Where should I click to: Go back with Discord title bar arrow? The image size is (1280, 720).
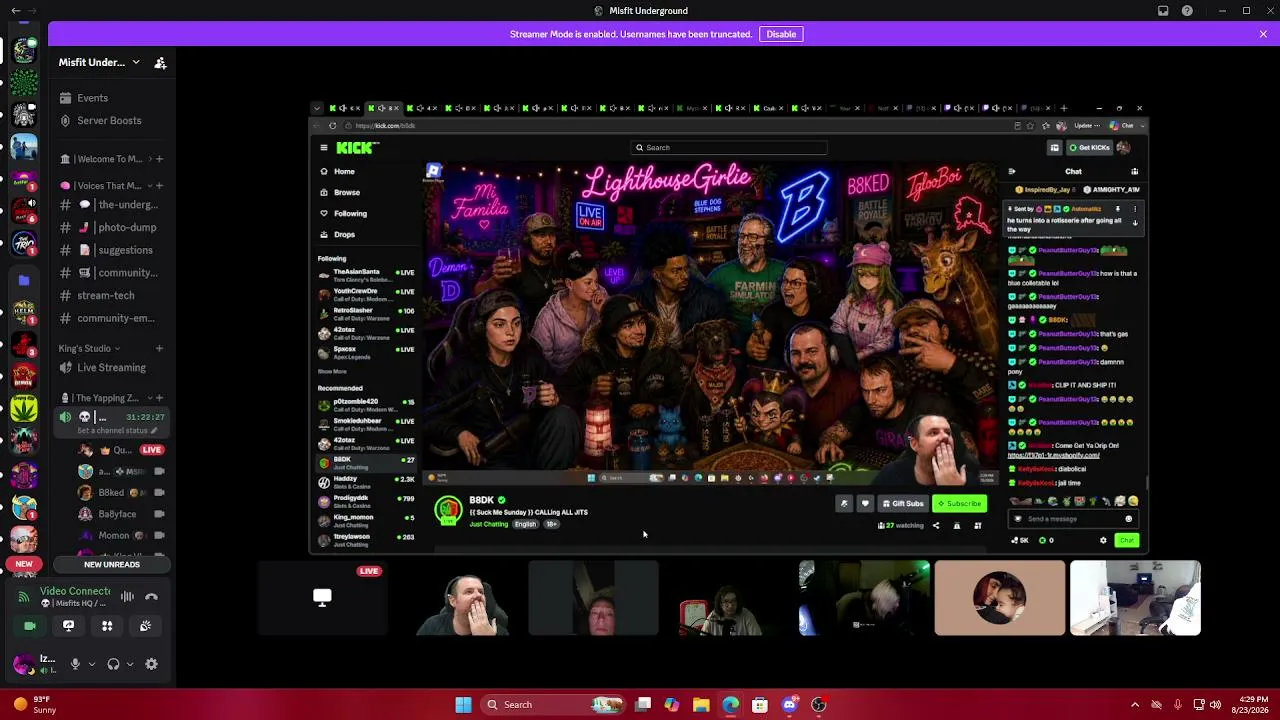click(x=15, y=11)
